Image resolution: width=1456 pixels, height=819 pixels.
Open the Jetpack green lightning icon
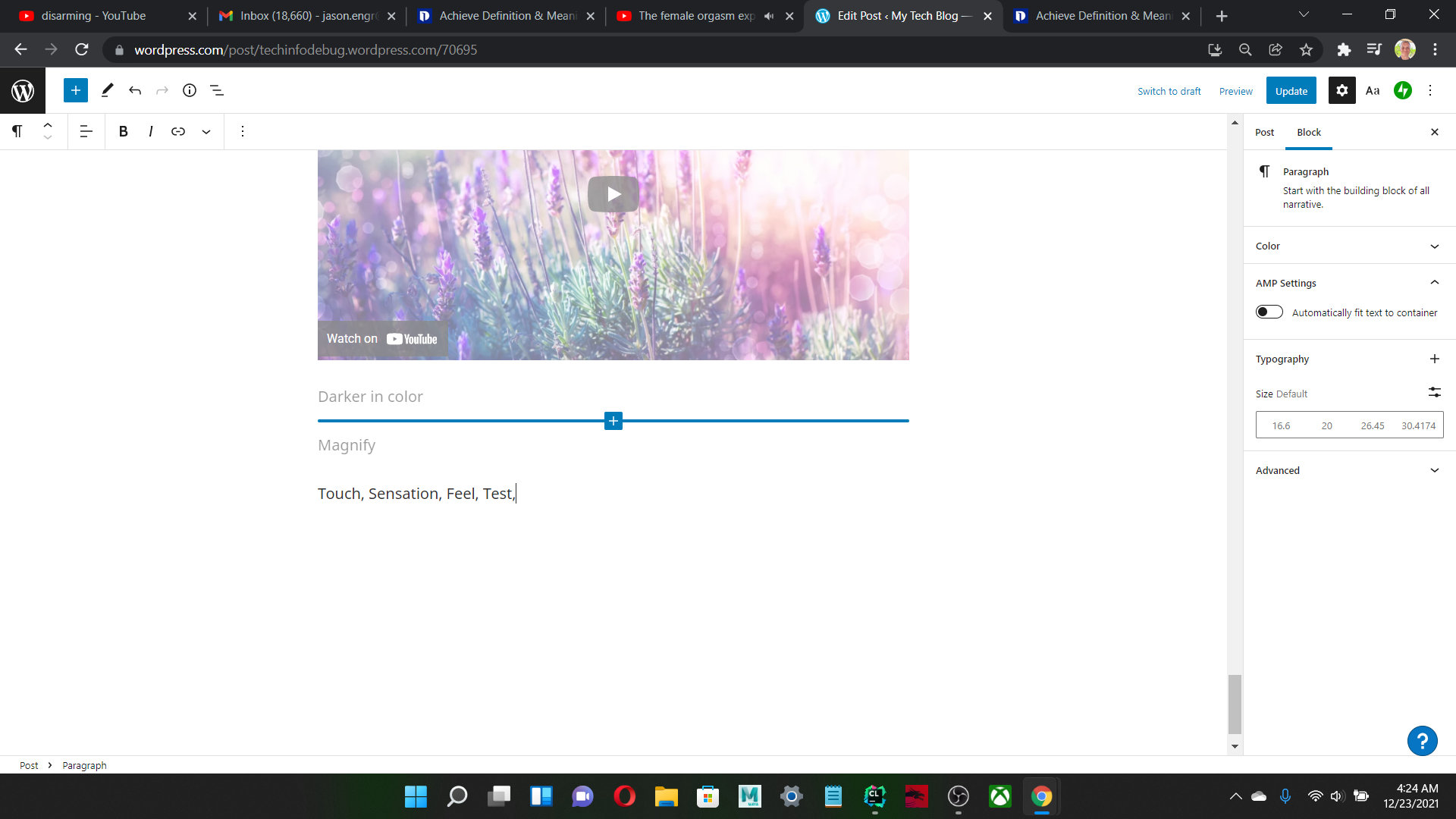(x=1403, y=90)
